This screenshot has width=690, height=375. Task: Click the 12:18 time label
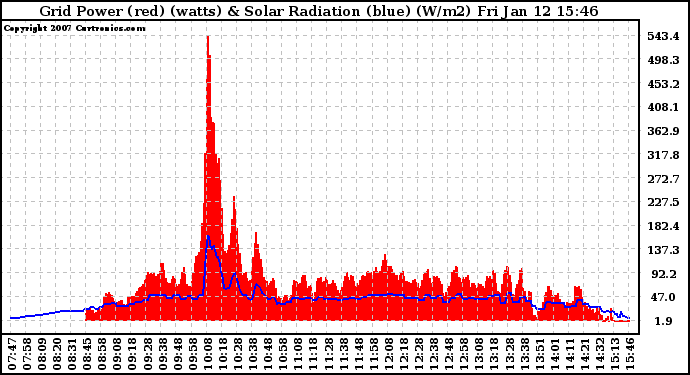[404, 354]
